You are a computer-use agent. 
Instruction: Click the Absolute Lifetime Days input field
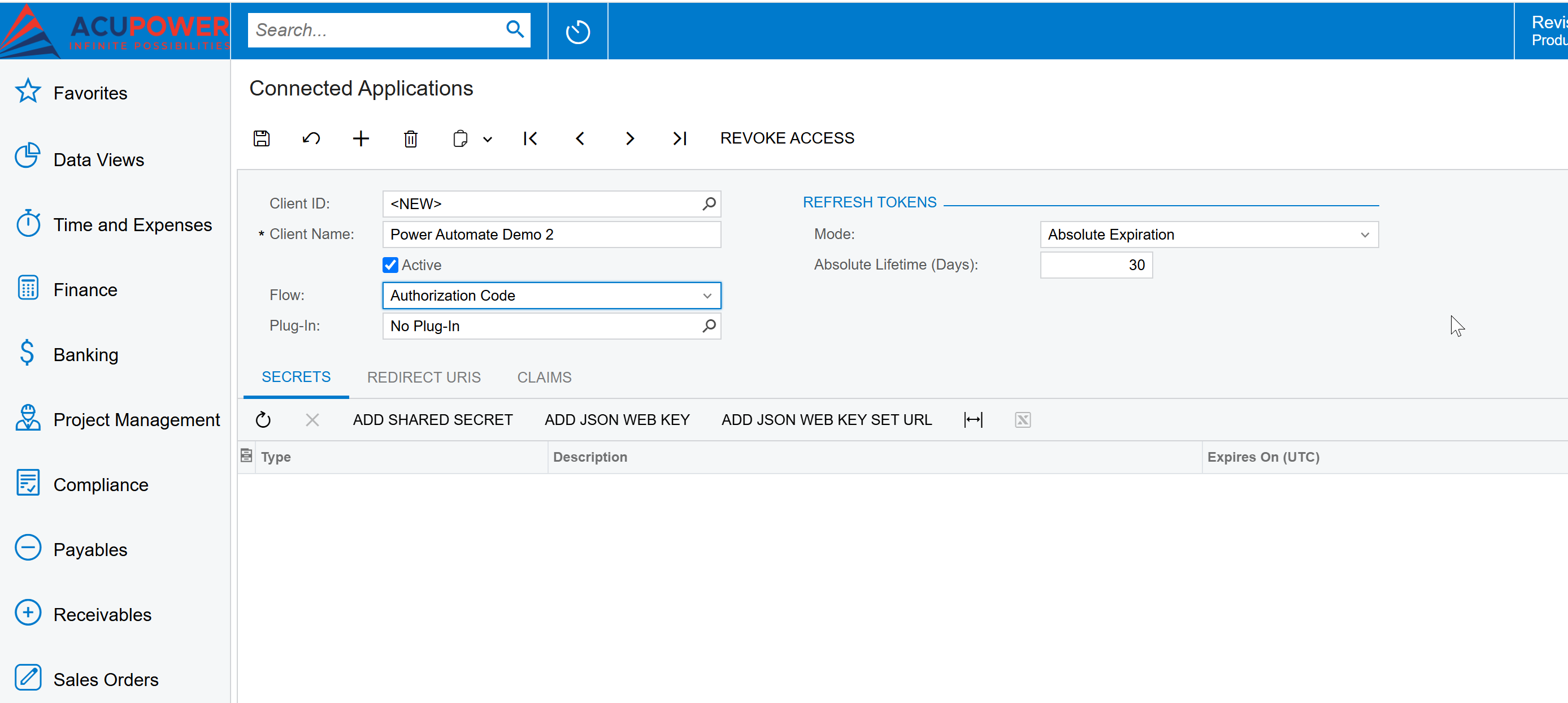pos(1096,265)
